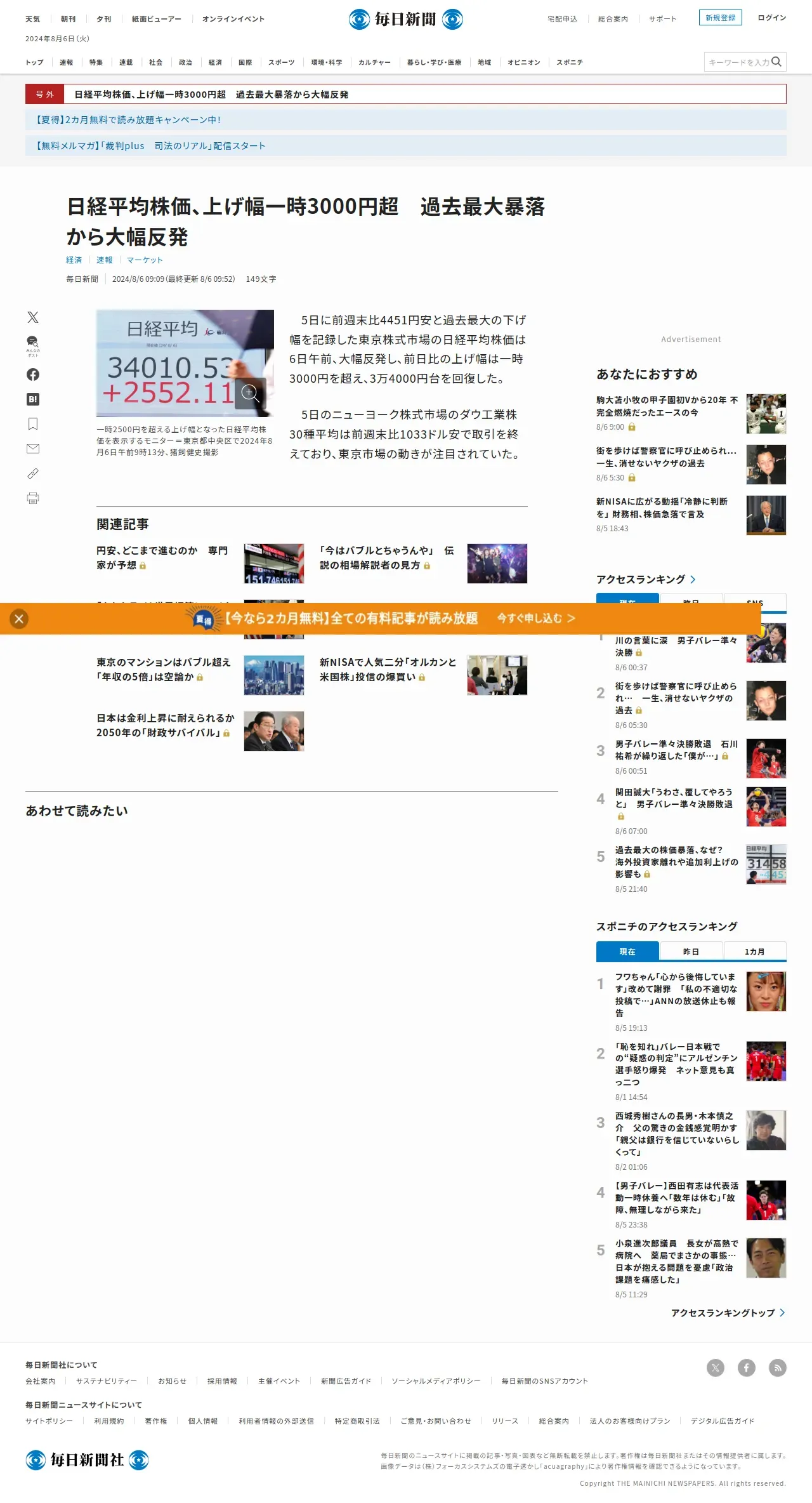Open スポニチ item 西城秀樹さんの長男

tap(677, 1134)
